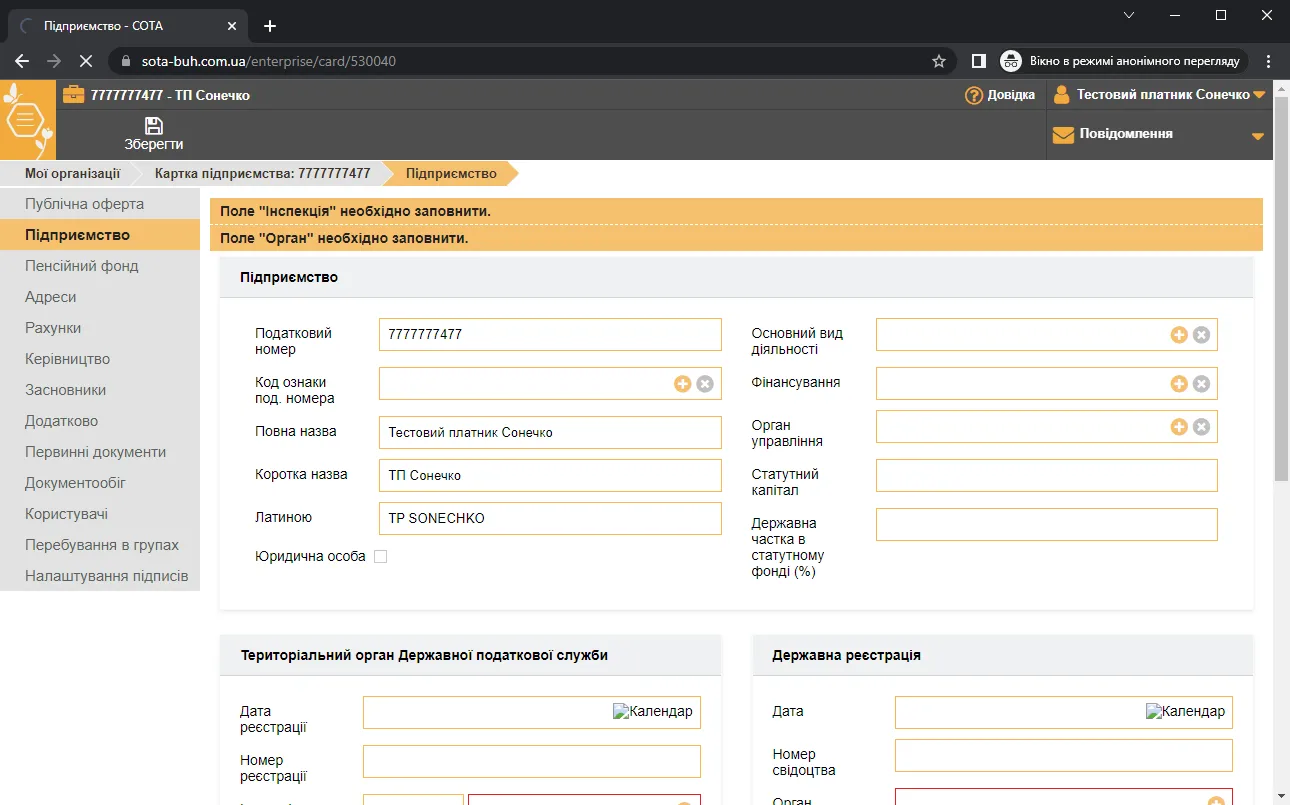This screenshot has height=805, width=1290.
Task: Open calendar for Дата реєстрації
Action: click(653, 712)
